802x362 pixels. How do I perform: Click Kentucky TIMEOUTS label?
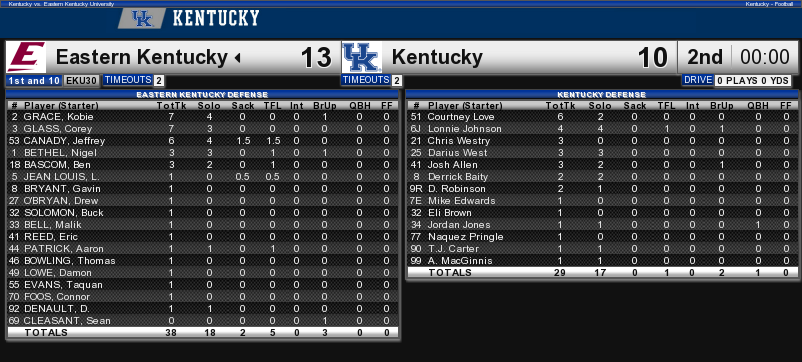[x=366, y=80]
